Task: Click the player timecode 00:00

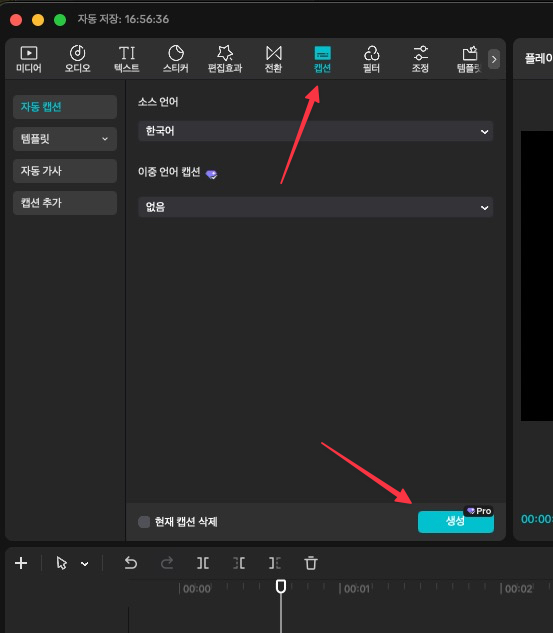Action: pos(537,519)
